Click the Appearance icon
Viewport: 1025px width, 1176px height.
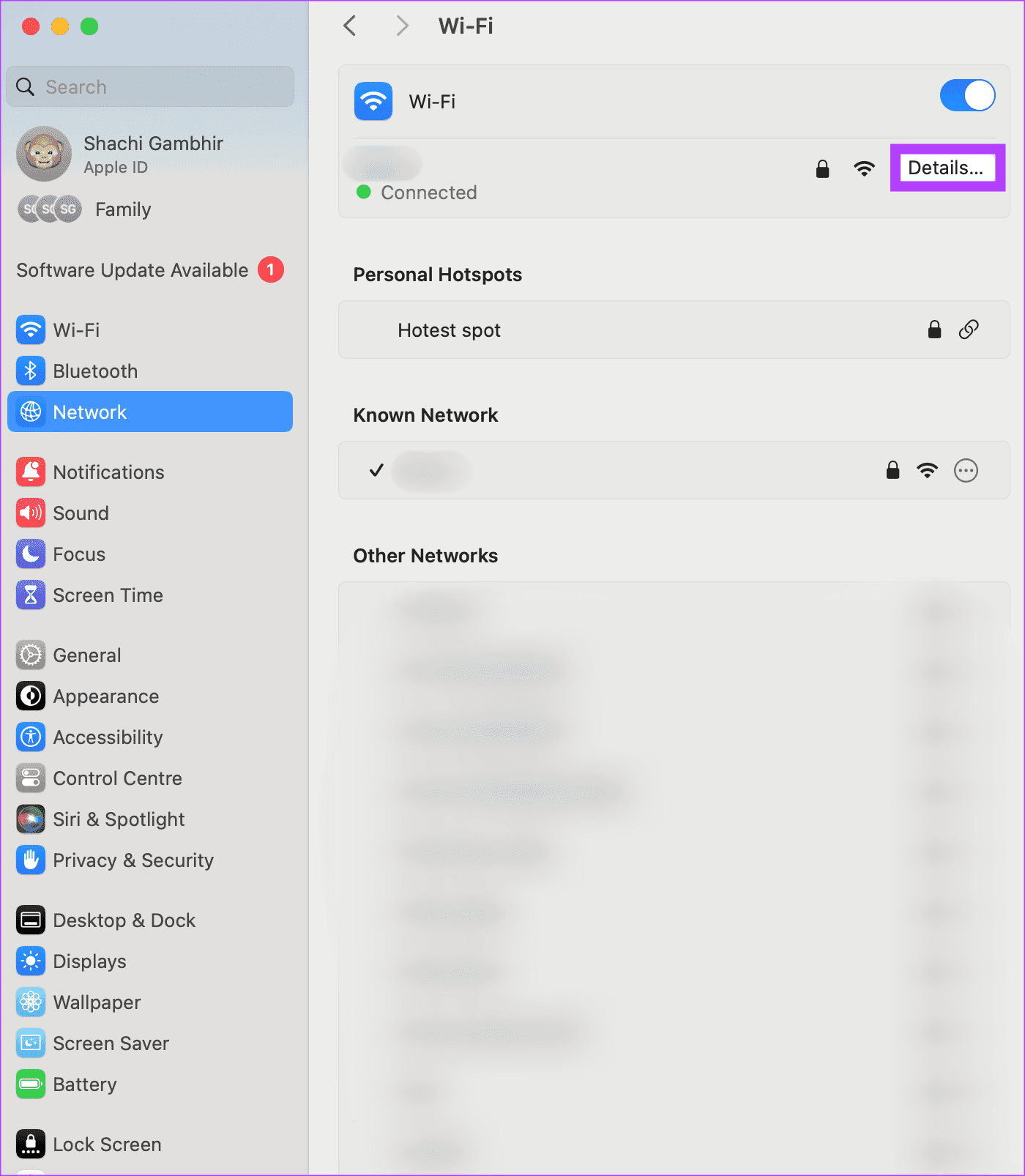click(31, 696)
